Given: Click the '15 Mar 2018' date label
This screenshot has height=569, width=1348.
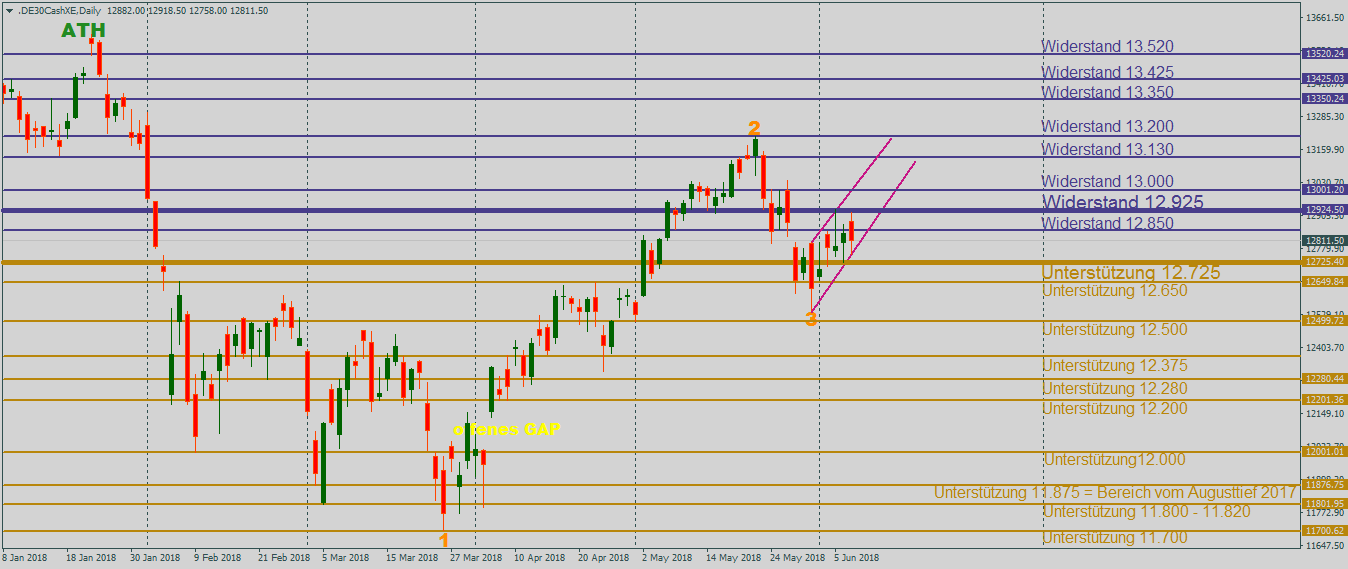Looking at the screenshot, I should (412, 558).
